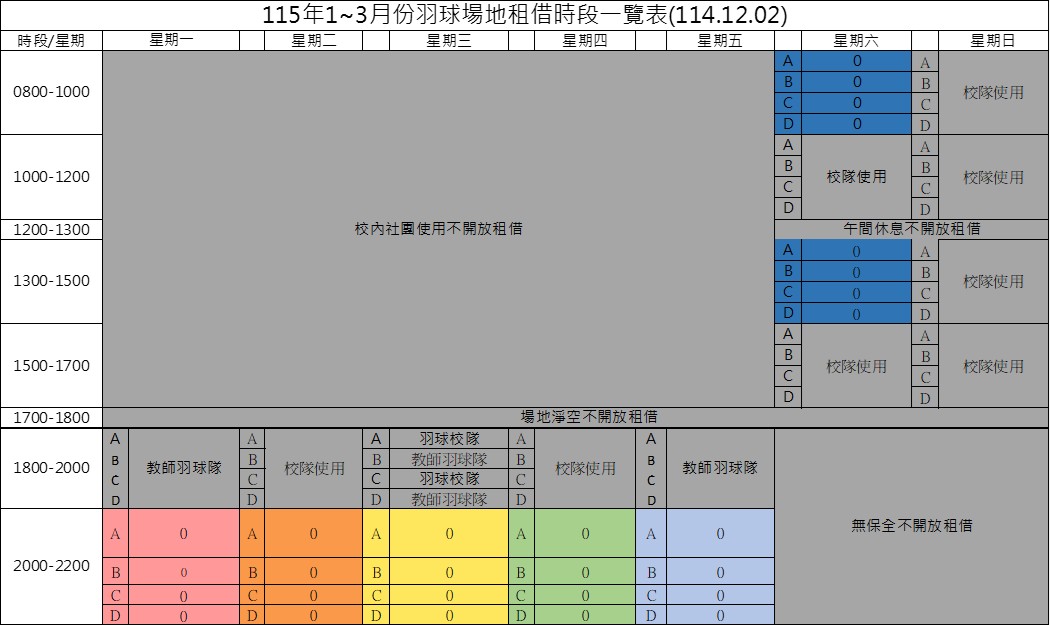Select Thursday 2000-2200 court A green cell
The image size is (1050, 626).
click(x=585, y=534)
